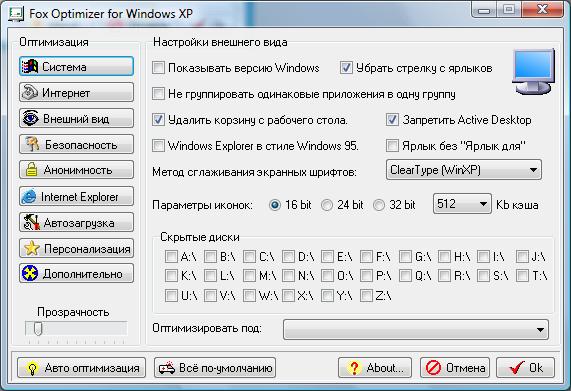Uncheck Убрать стрелку с ярлыков
The image size is (571, 391).
pos(346,68)
